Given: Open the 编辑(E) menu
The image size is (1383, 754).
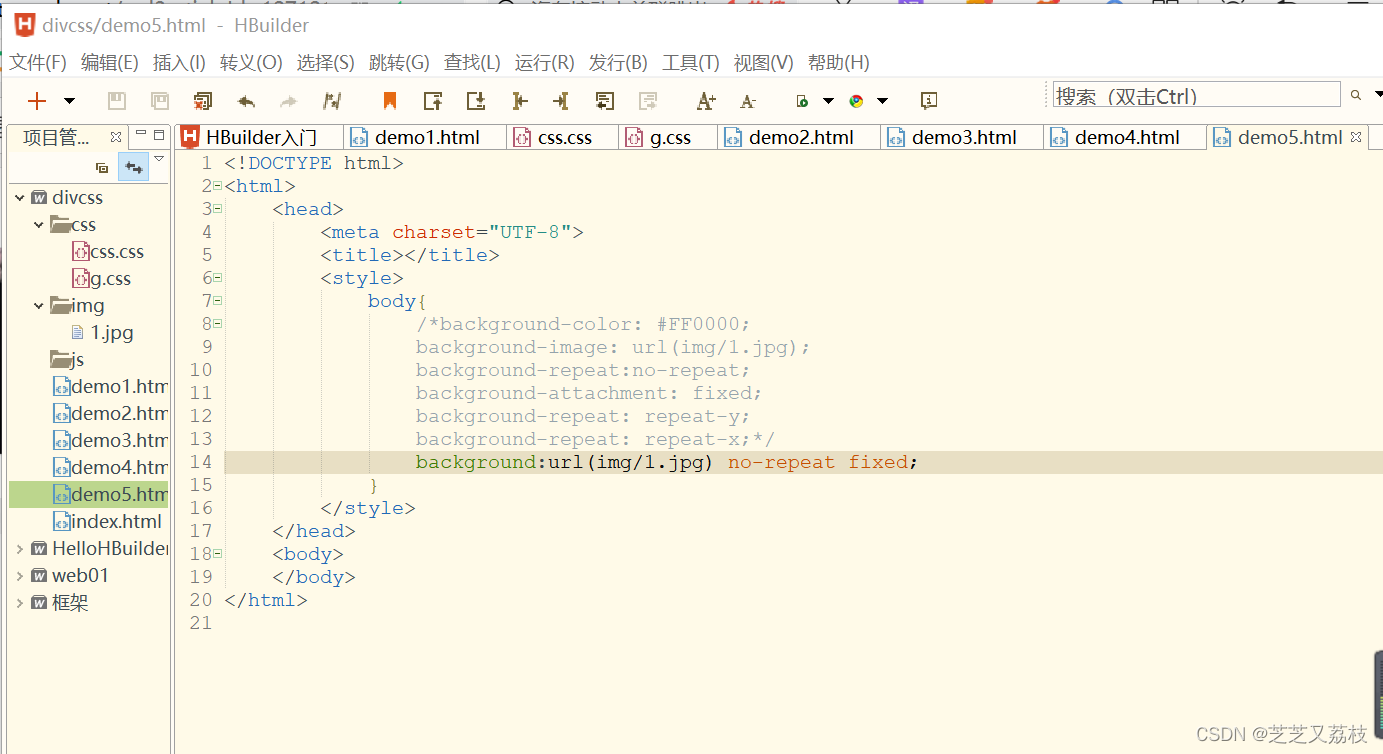Looking at the screenshot, I should click(110, 62).
